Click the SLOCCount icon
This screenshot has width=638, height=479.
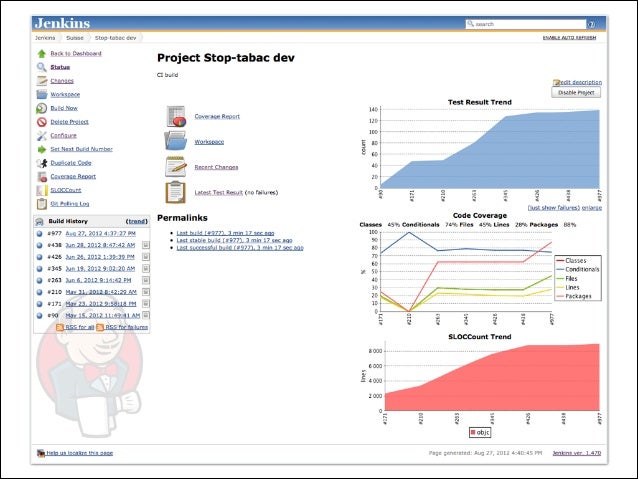pos(42,190)
